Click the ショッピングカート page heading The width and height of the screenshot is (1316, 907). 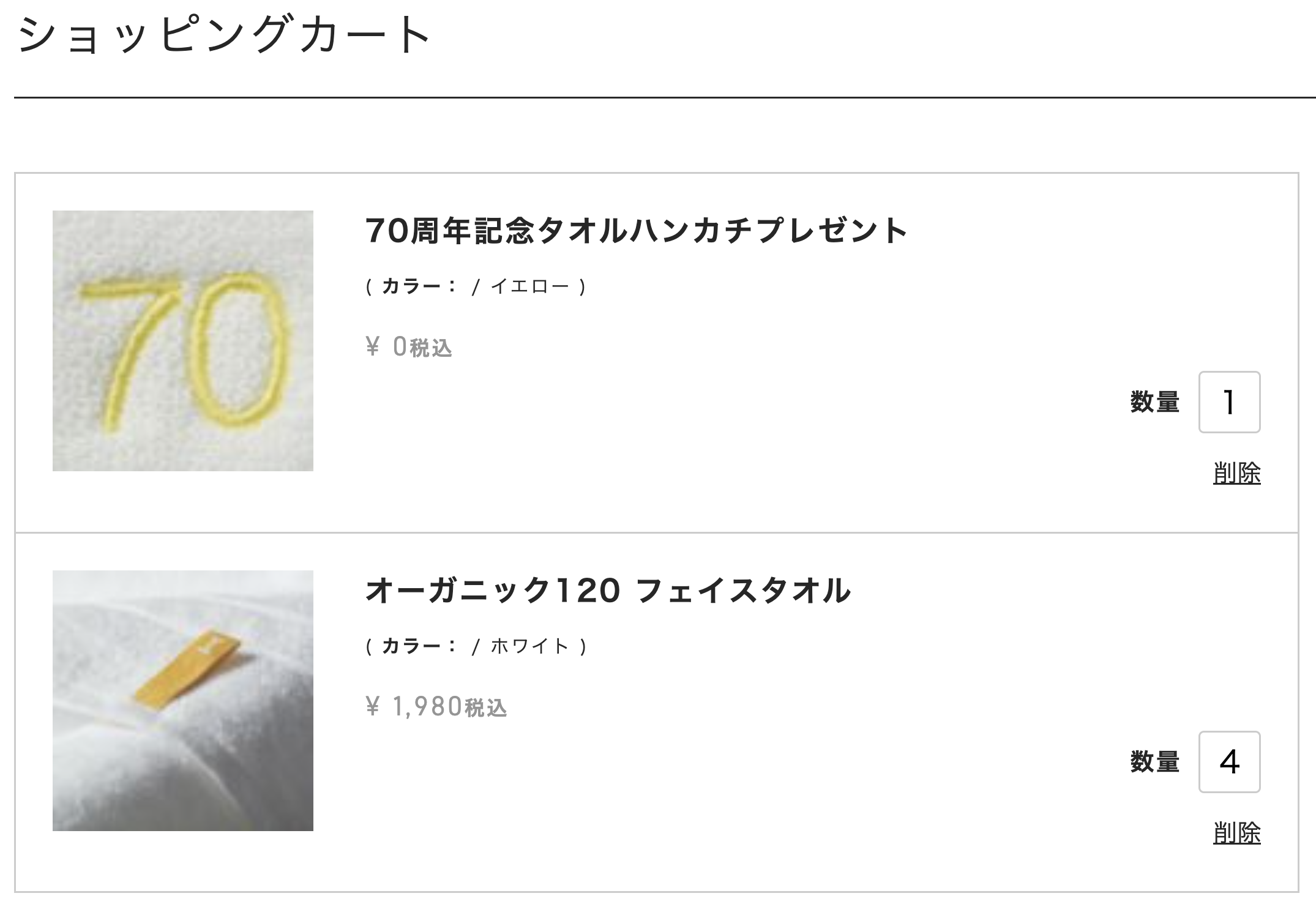pyautogui.click(x=224, y=34)
